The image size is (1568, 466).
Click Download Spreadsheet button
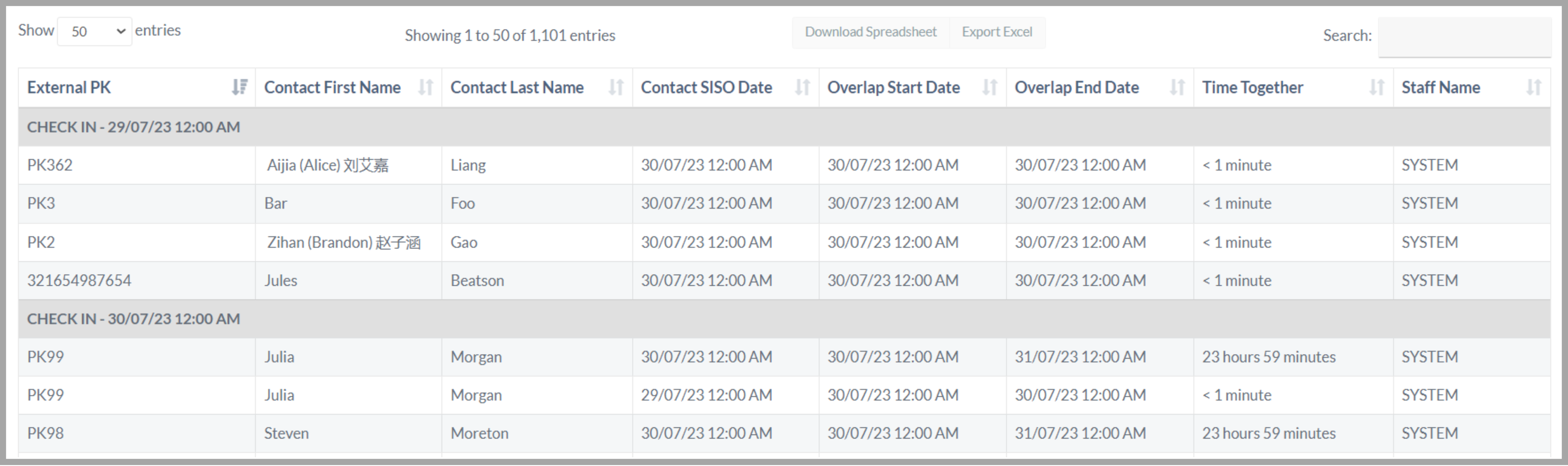871,32
